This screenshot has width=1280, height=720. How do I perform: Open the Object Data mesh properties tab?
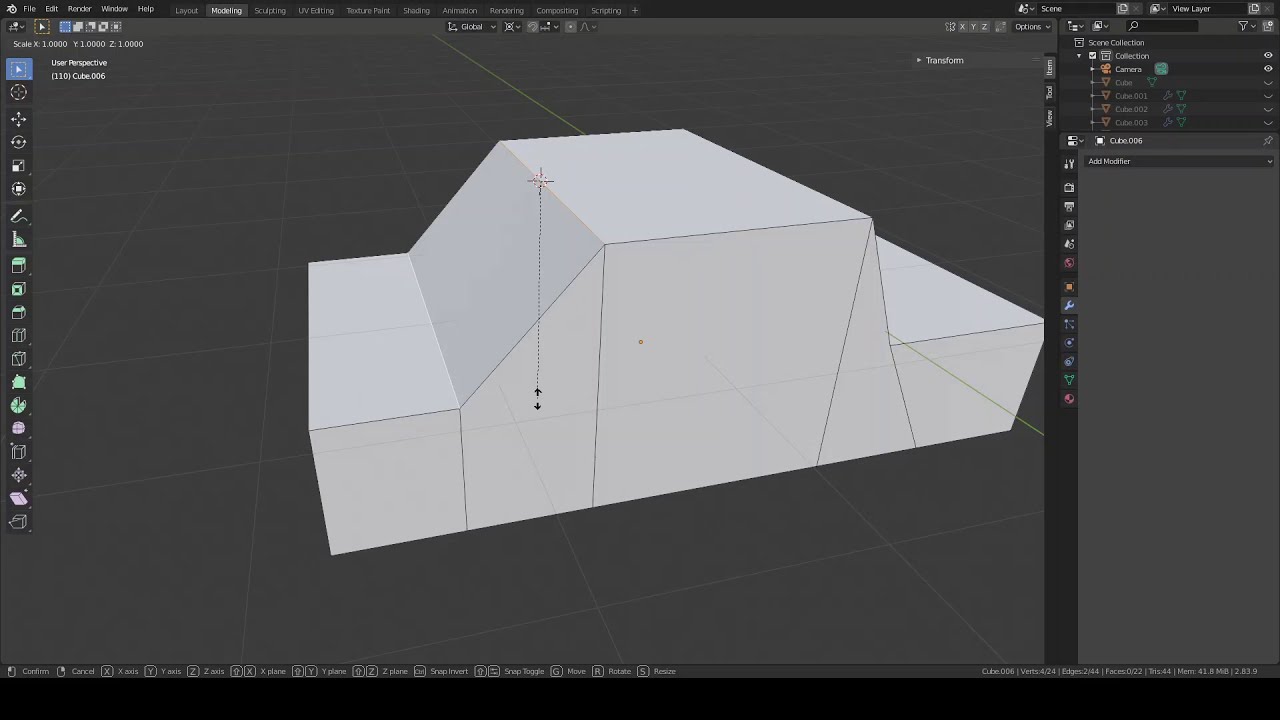1069,380
